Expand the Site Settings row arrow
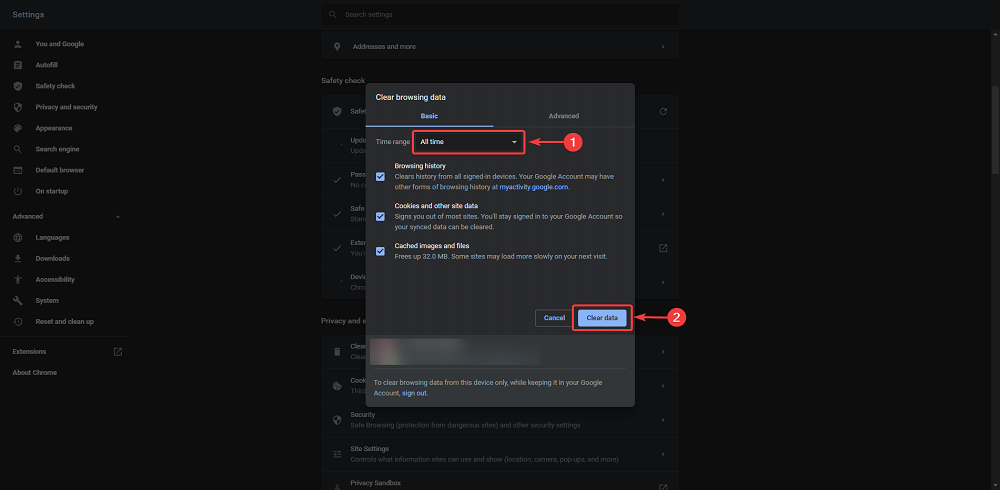 coord(663,454)
